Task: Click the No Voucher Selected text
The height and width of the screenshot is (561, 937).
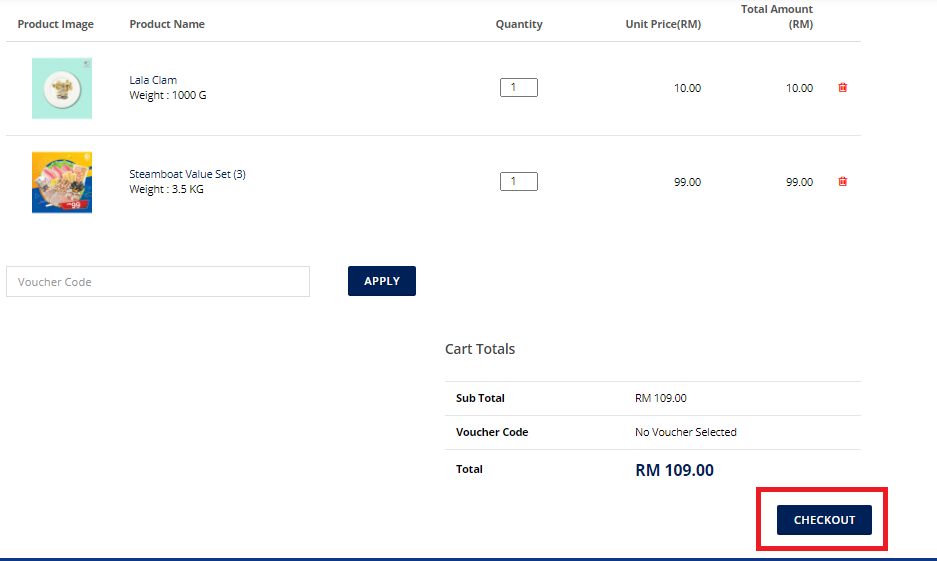Action: pos(685,432)
